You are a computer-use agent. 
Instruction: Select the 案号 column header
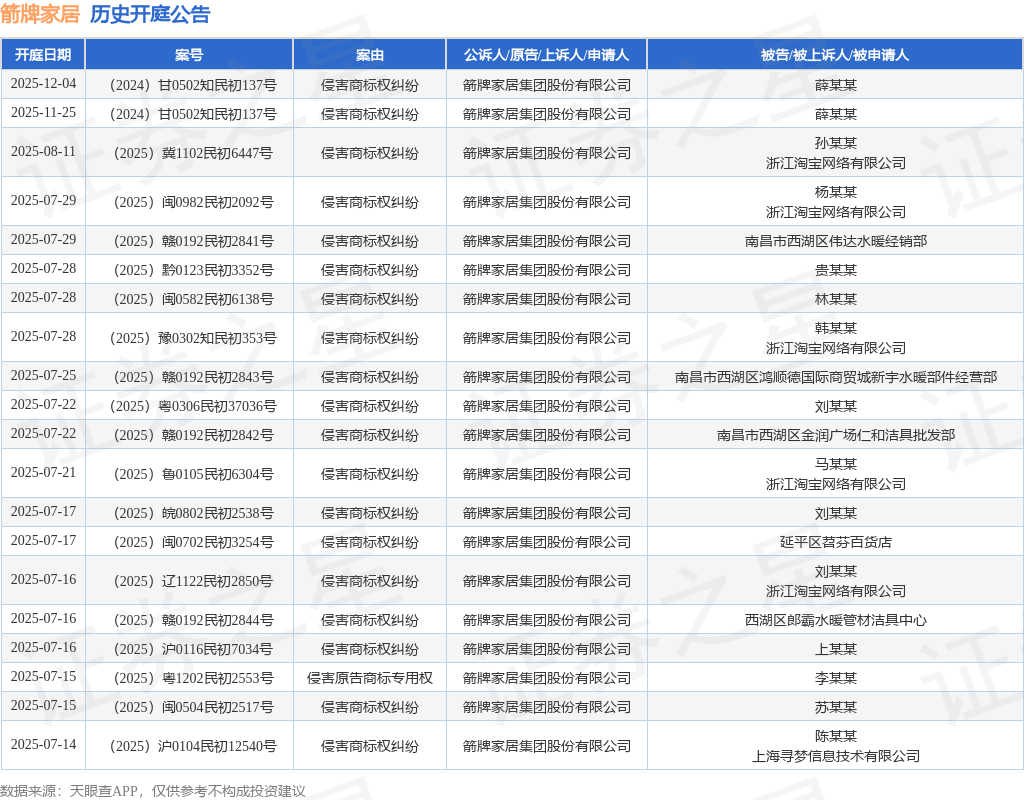pyautogui.click(x=189, y=55)
